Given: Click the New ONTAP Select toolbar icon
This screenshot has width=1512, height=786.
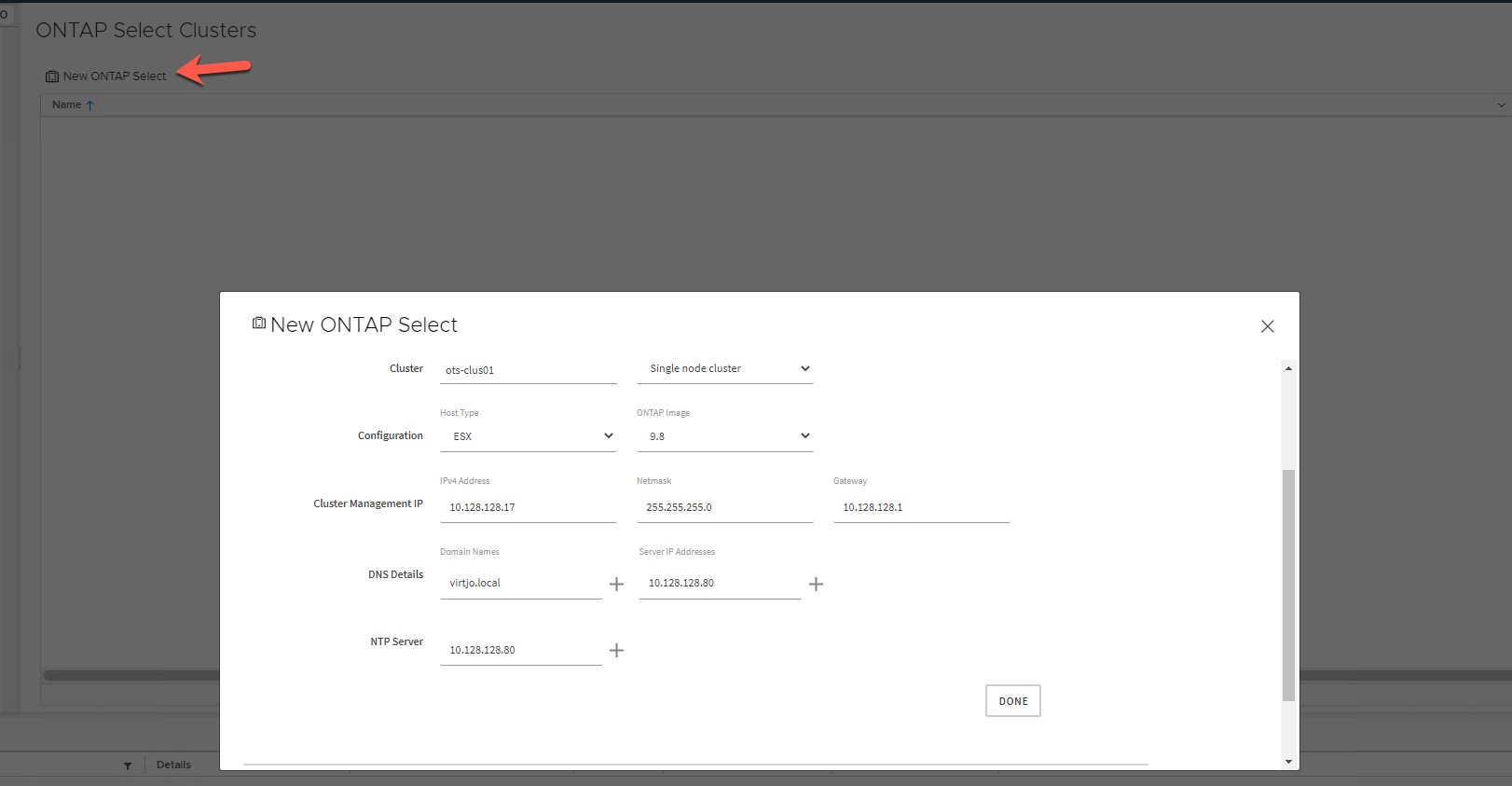Looking at the screenshot, I should point(52,76).
